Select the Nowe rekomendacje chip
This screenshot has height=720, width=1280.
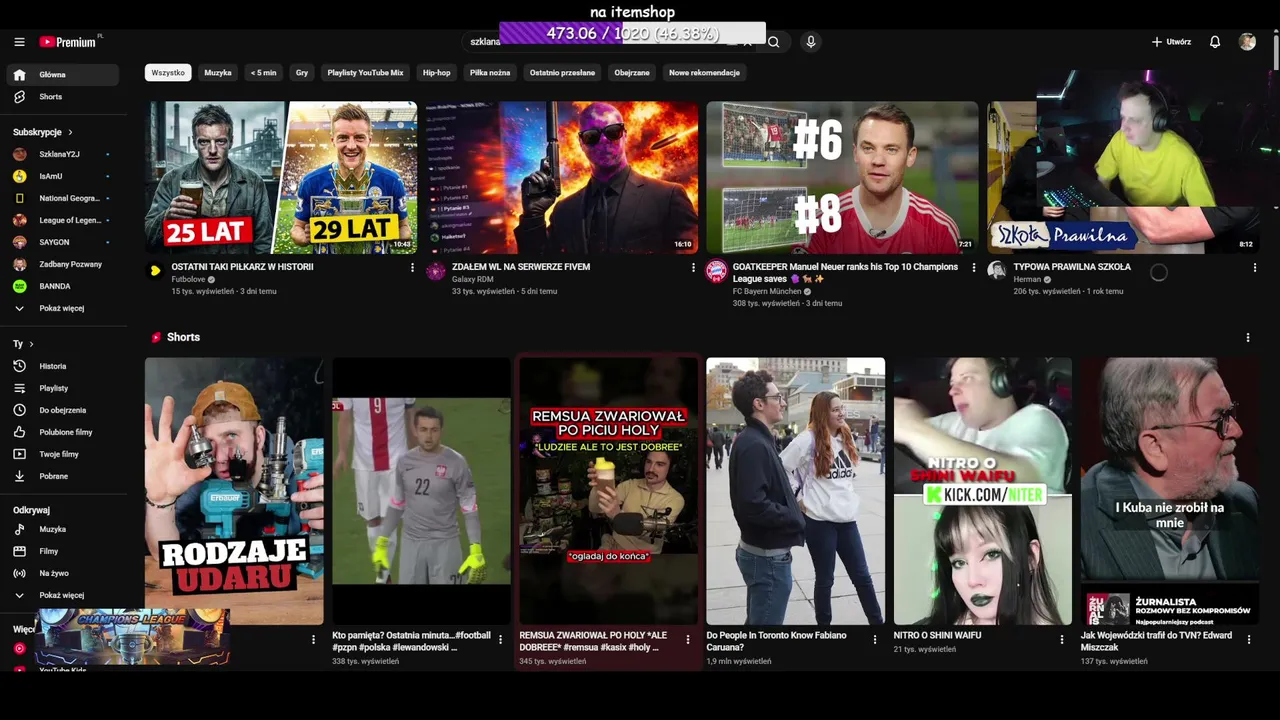coord(704,73)
